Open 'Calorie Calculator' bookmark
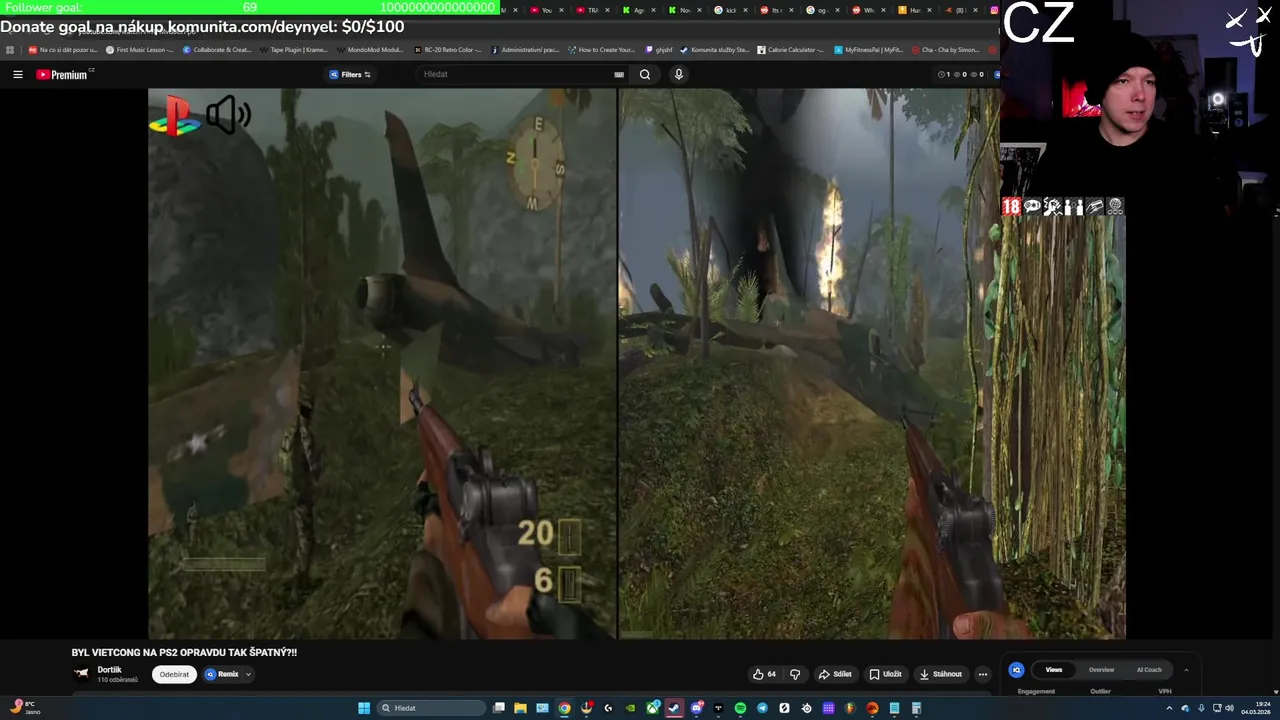 point(791,49)
